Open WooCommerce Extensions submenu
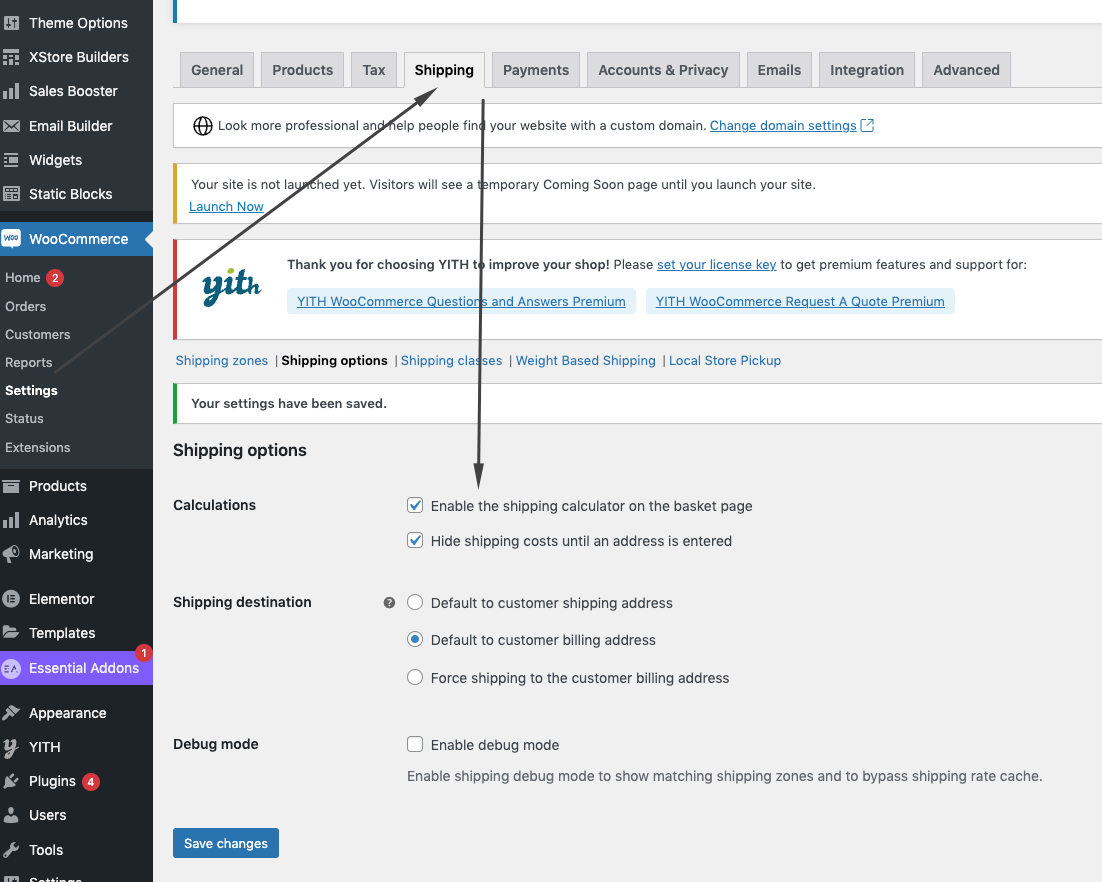This screenshot has width=1102, height=882. click(x=37, y=448)
